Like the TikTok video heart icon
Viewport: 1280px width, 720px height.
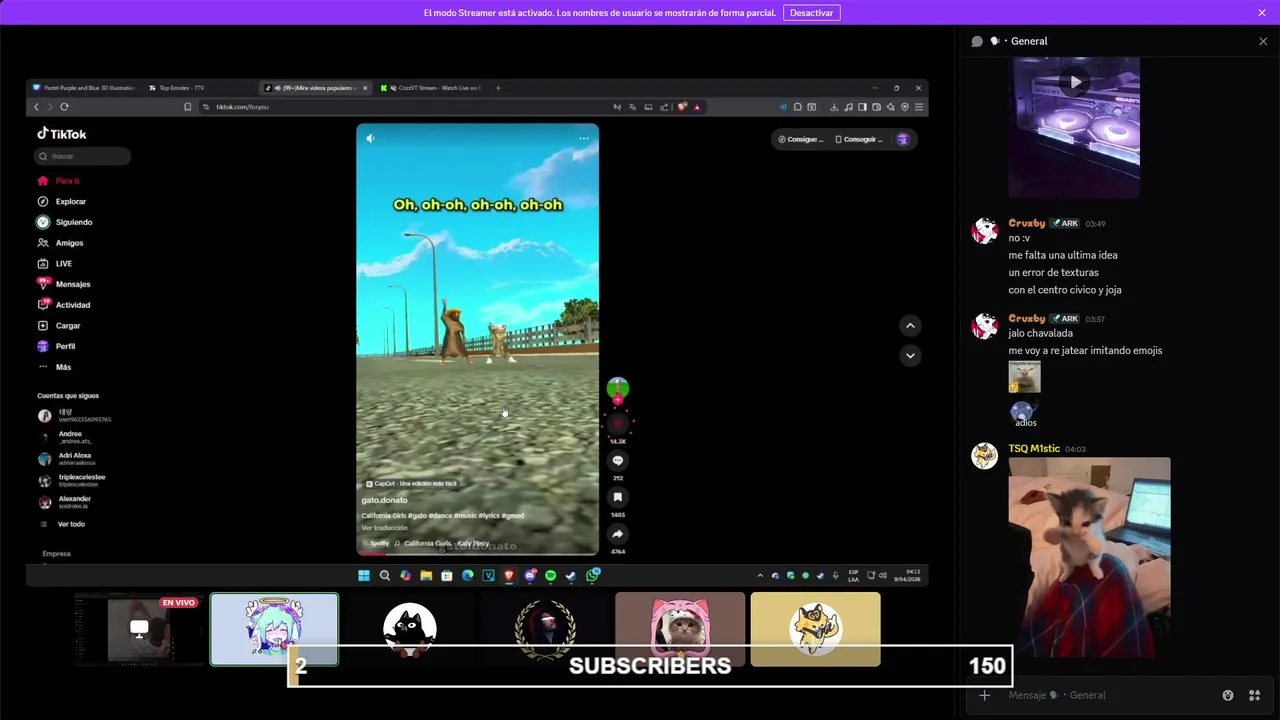[x=618, y=423]
